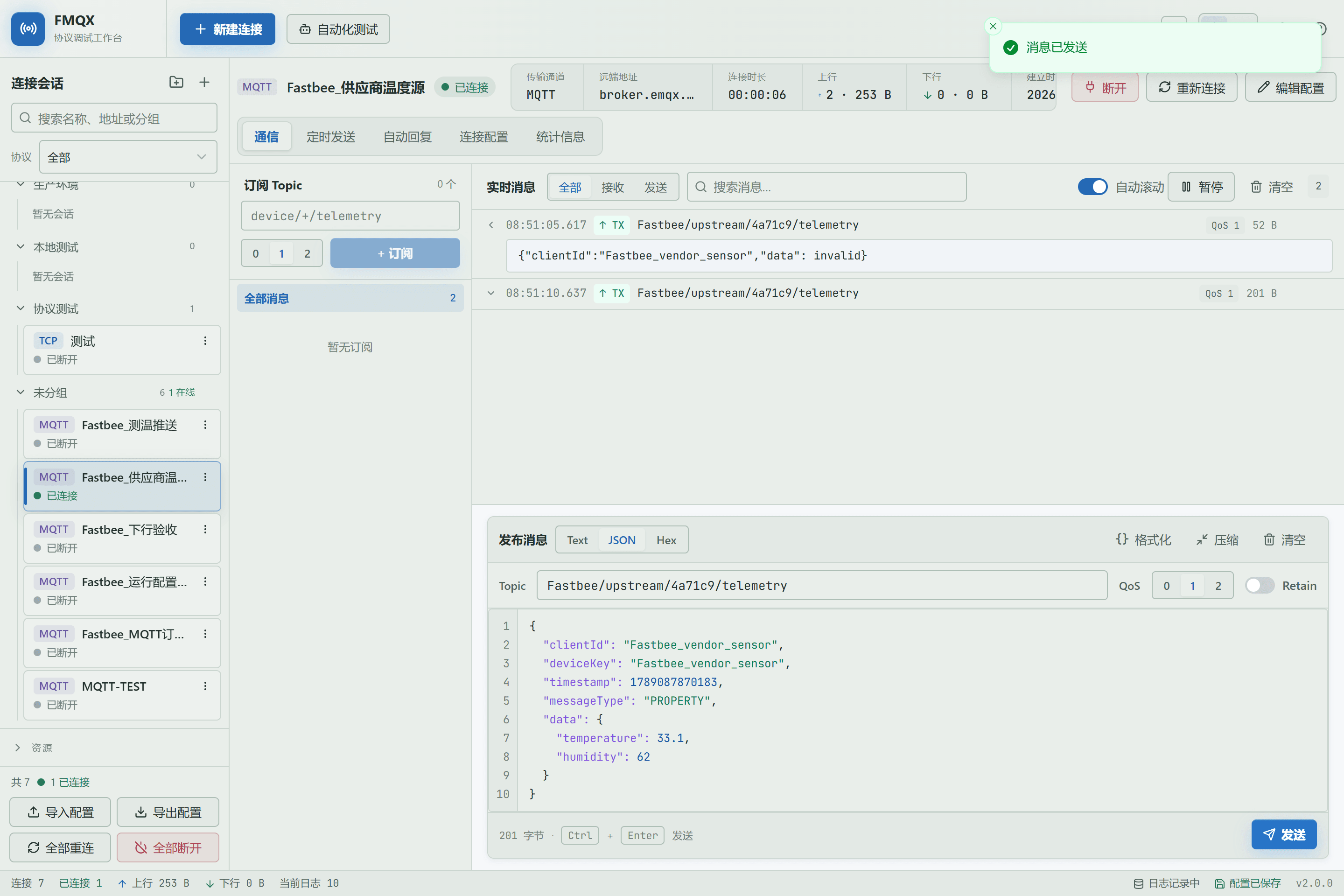Collapse the 未分组 group
Viewport: 1344px width, 896px height.
pos(21,392)
